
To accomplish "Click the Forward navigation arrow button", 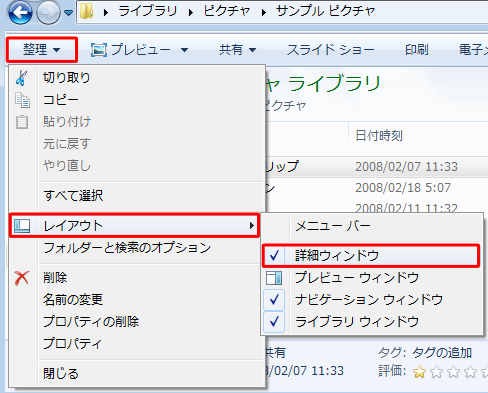I will click(48, 13).
